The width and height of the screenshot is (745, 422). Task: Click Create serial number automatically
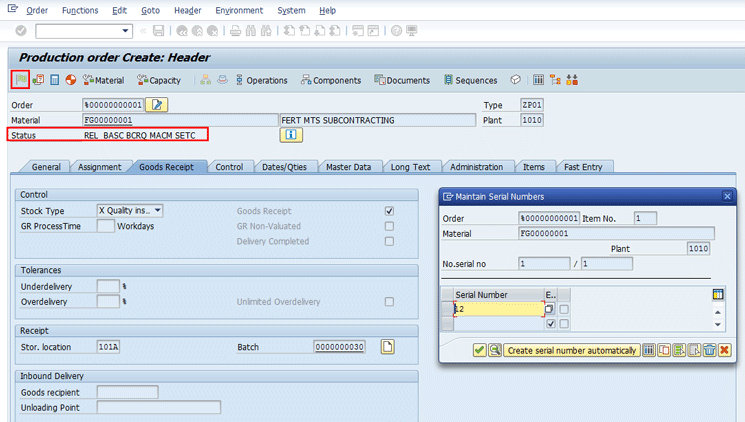coord(572,350)
